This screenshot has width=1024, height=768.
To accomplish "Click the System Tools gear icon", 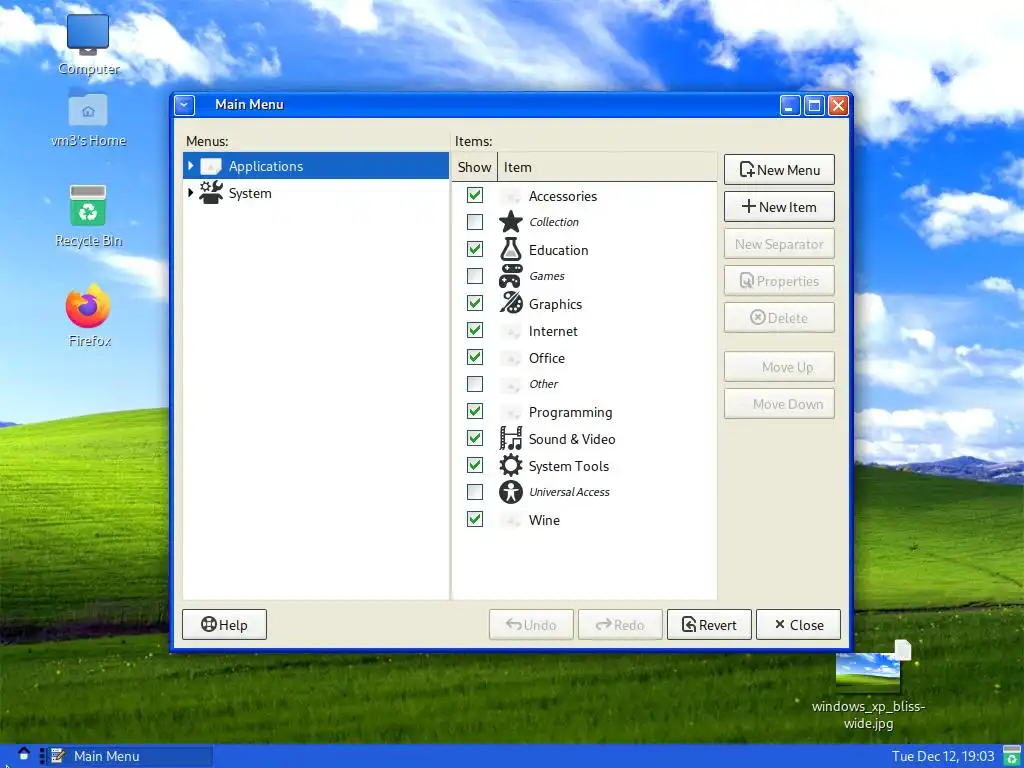I will click(511, 466).
